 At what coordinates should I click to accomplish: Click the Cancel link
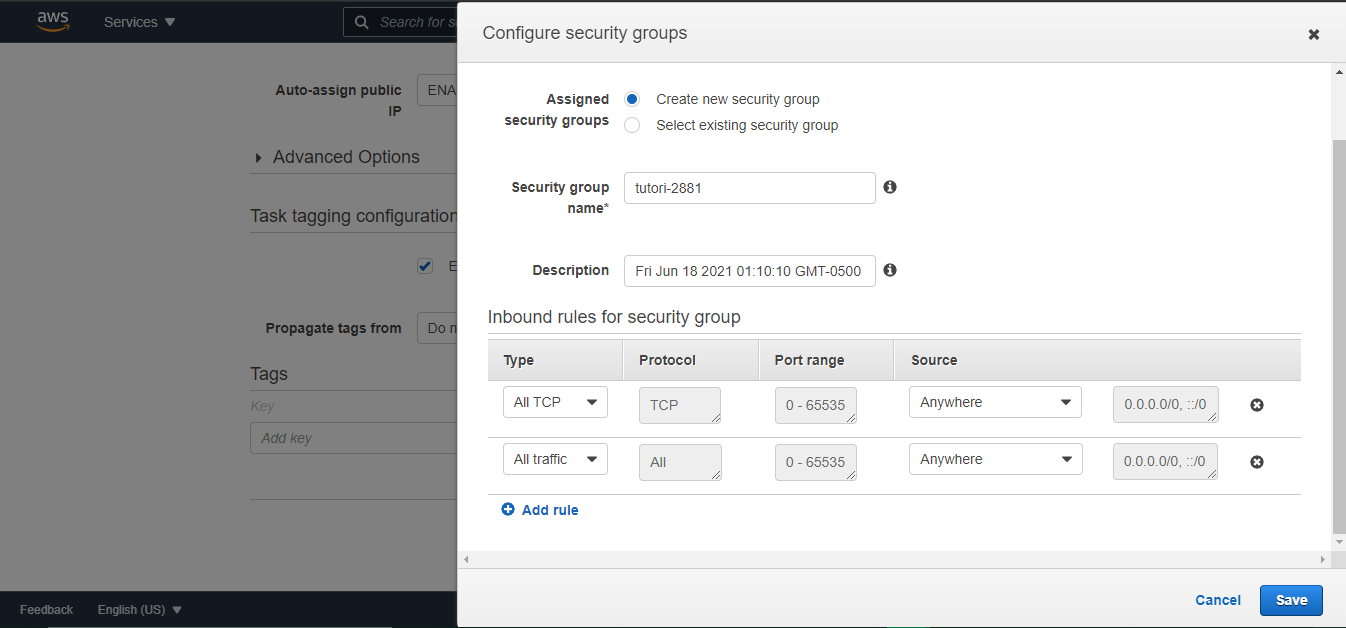click(x=1218, y=600)
